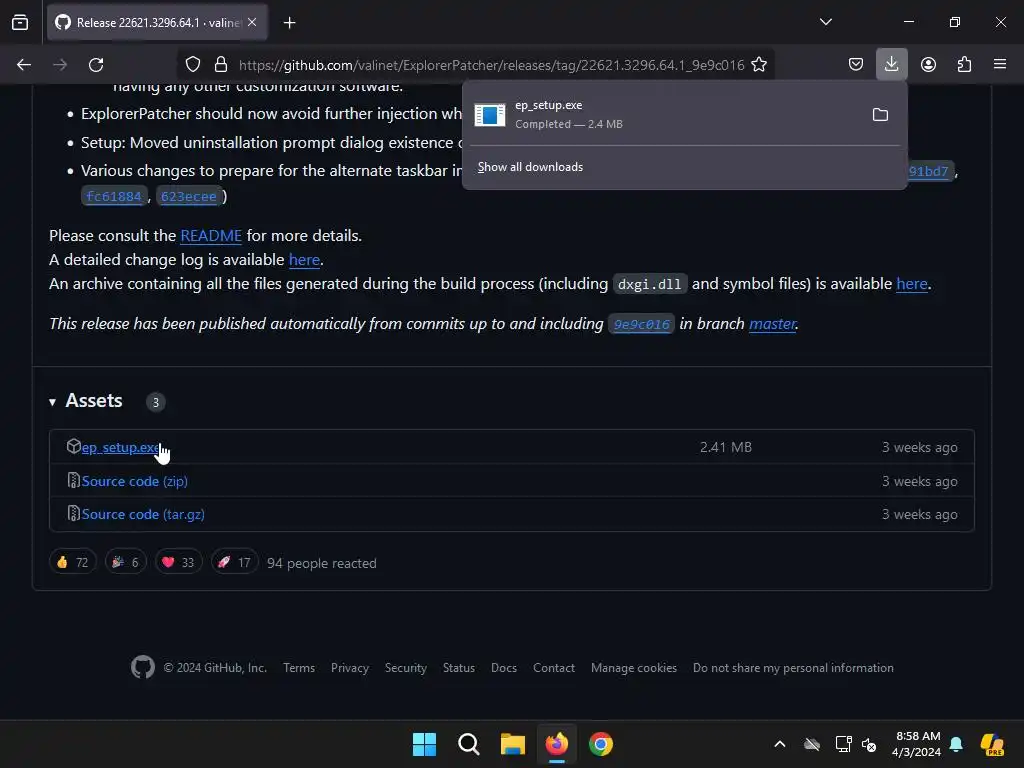This screenshot has width=1024, height=768.
Task: Show hidden system tray icons
Action: click(x=780, y=744)
